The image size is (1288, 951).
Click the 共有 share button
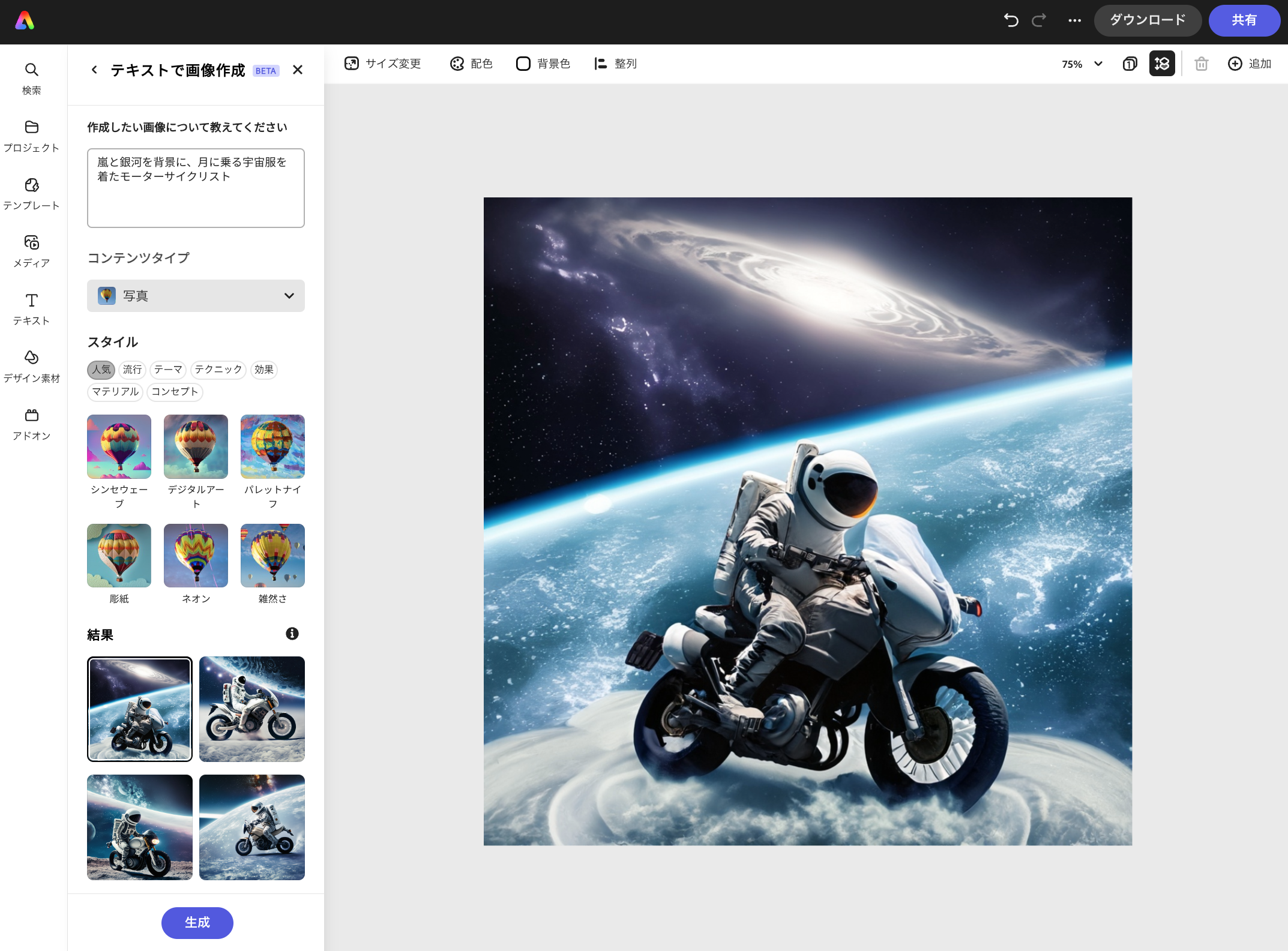[x=1244, y=20]
